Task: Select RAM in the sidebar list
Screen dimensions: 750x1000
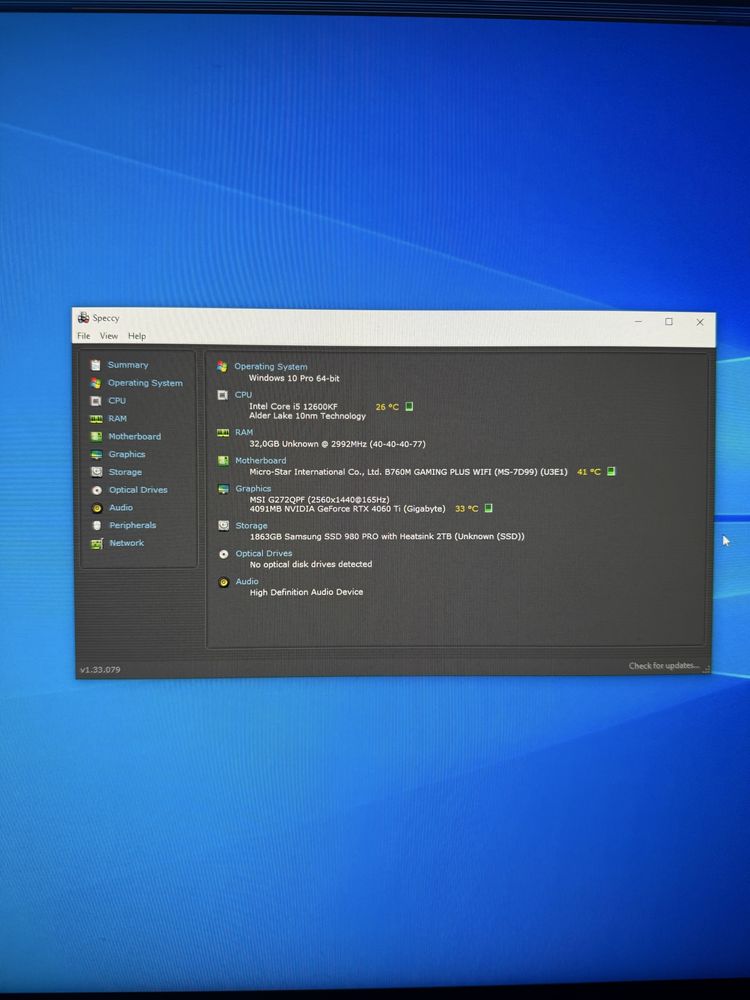Action: [117, 418]
